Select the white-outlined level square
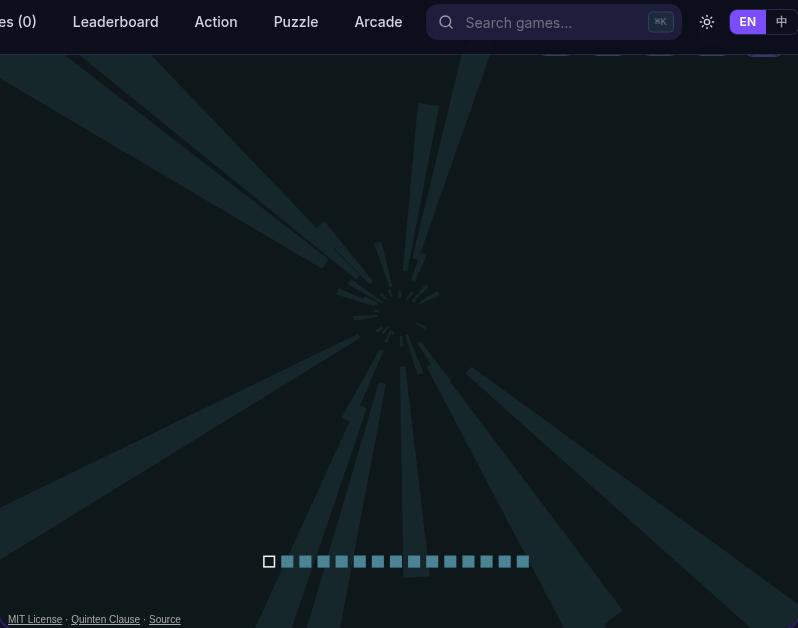This screenshot has height=628, width=798. point(269,561)
